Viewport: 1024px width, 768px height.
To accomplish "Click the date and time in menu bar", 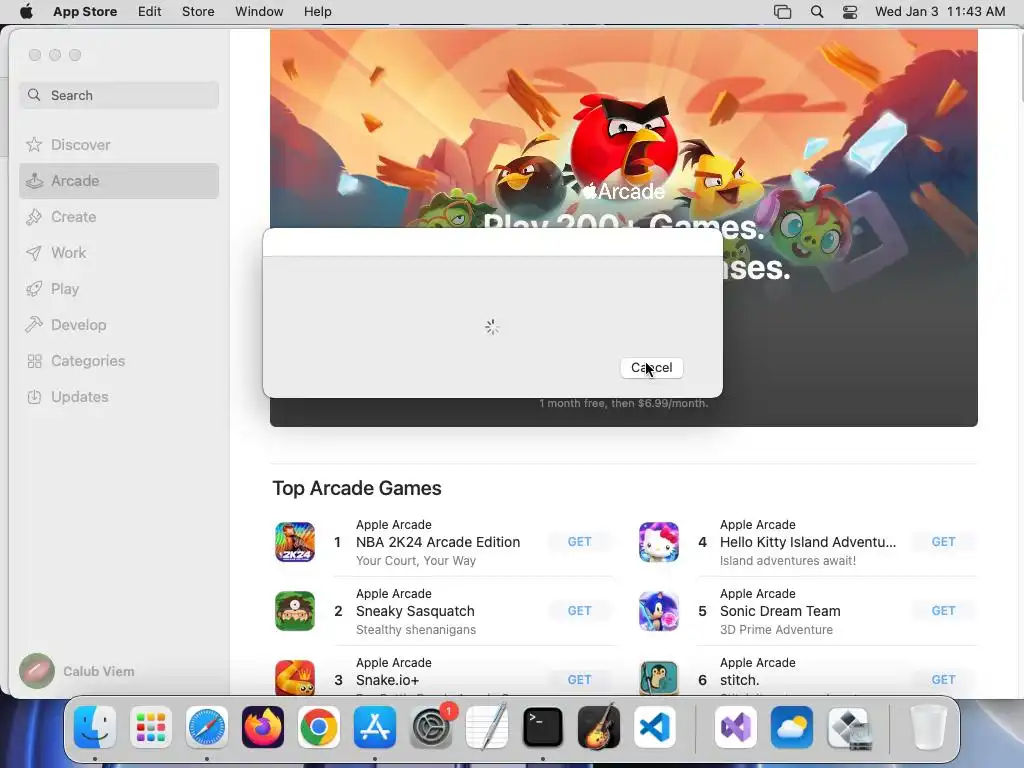I will coord(940,12).
